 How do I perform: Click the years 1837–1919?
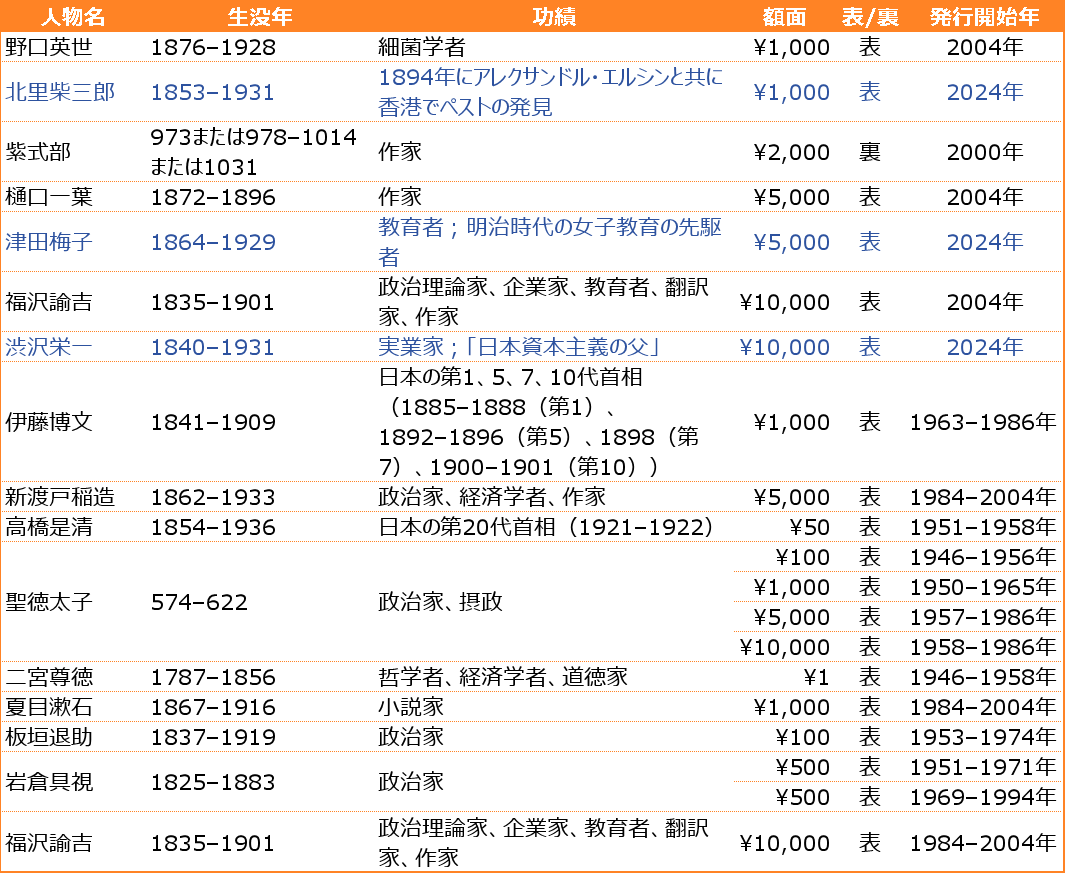pos(213,737)
